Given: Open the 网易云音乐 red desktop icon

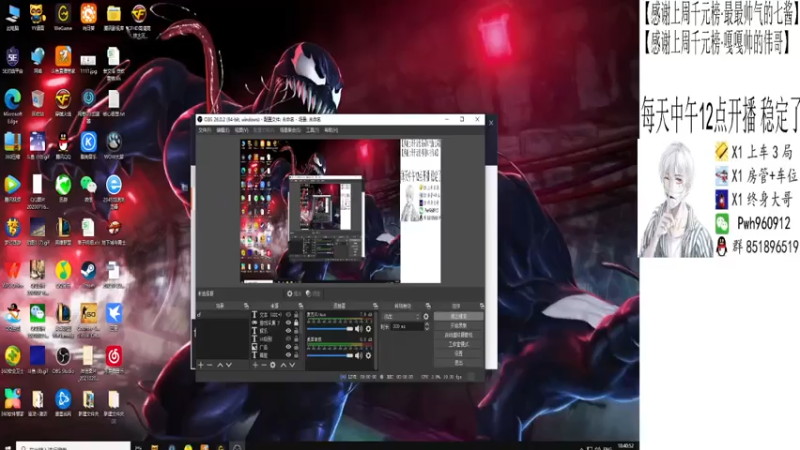Looking at the screenshot, I should click(x=114, y=360).
